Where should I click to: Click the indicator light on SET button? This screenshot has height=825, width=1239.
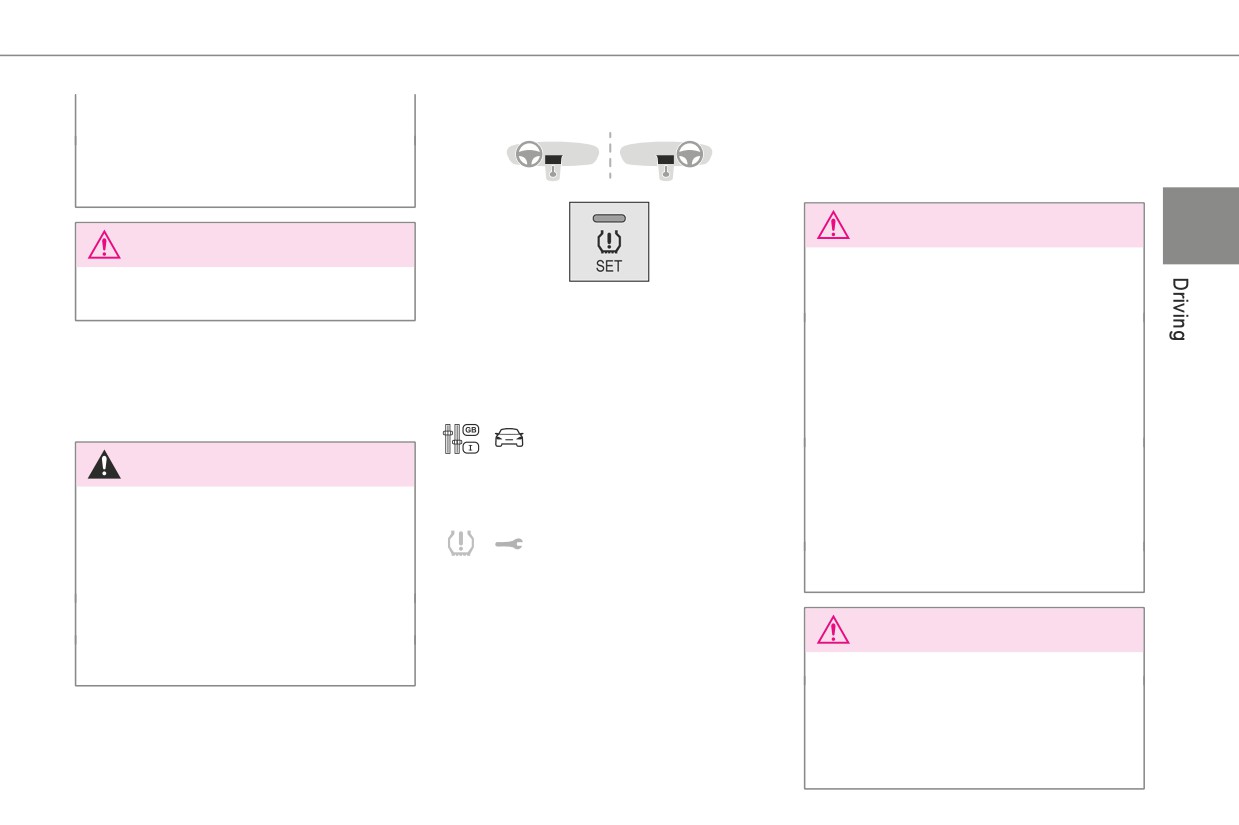pyautogui.click(x=609, y=217)
